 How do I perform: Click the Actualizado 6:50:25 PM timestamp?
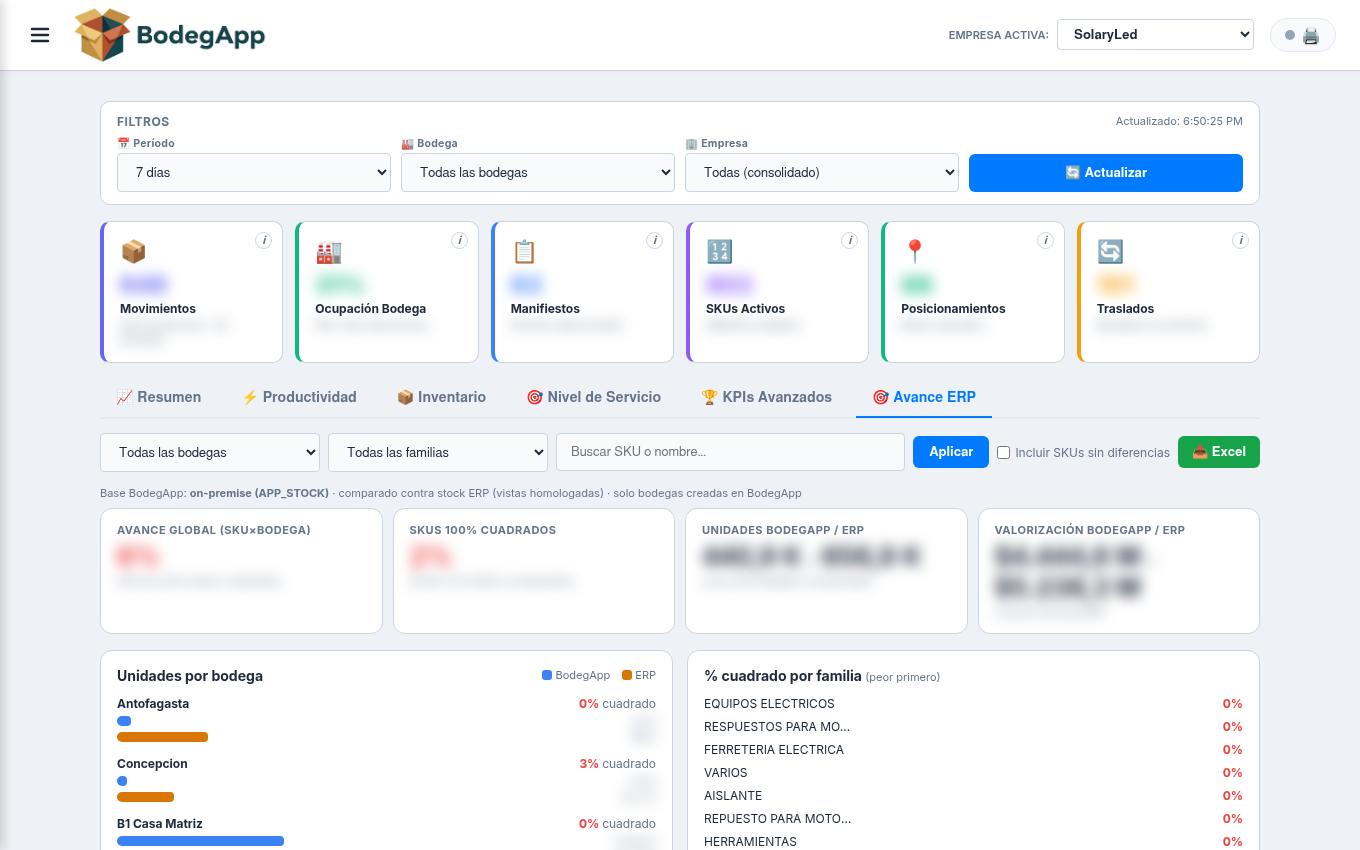point(1179,121)
